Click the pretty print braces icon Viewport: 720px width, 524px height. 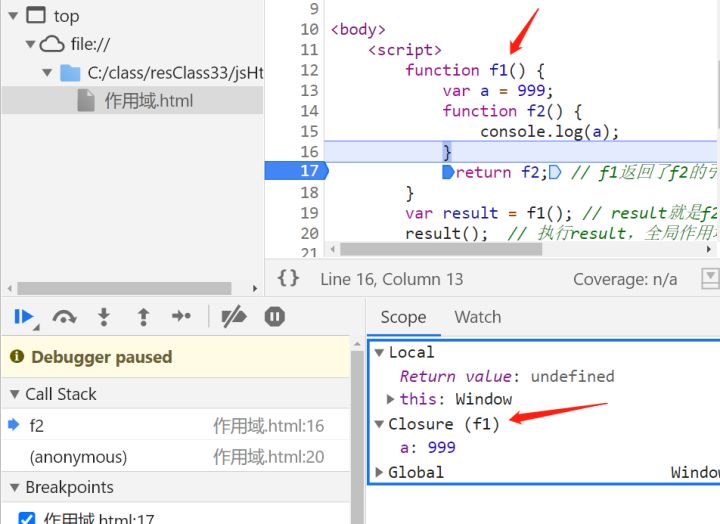point(288,278)
